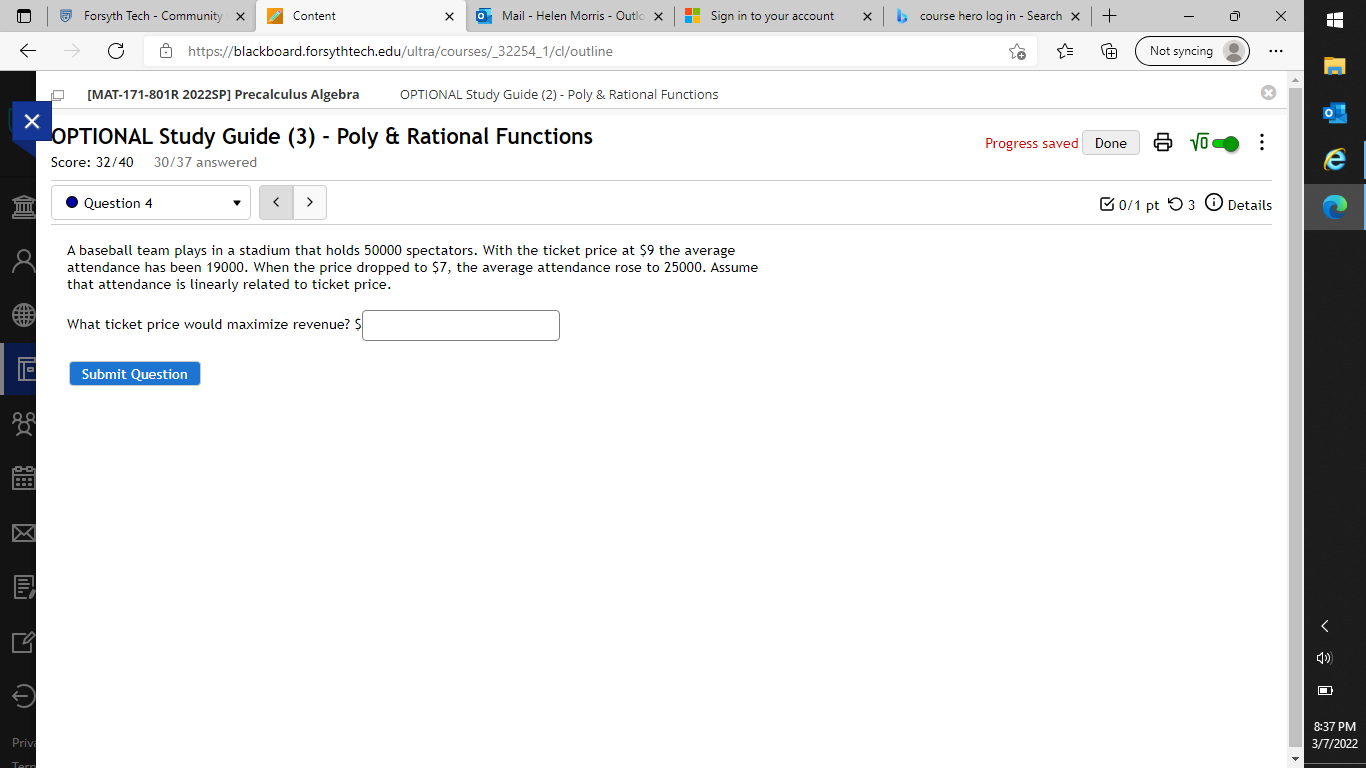This screenshot has width=1366, height=768.
Task: Open the assessment three-dot options menu
Action: (1262, 143)
